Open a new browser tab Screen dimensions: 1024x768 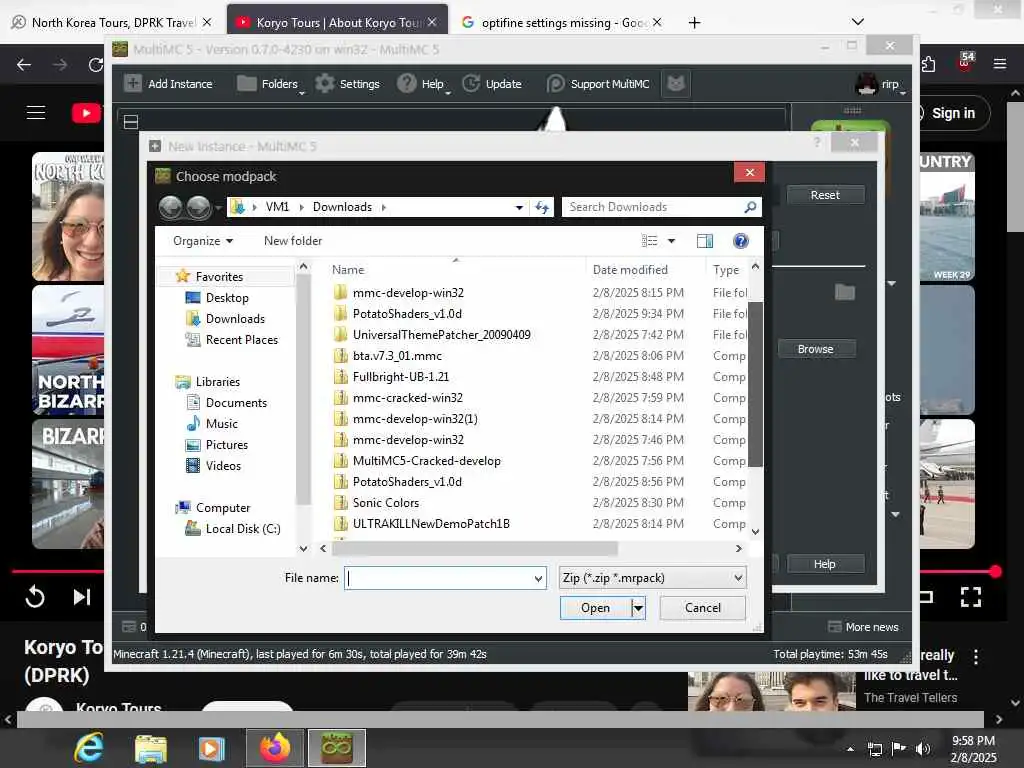point(694,23)
